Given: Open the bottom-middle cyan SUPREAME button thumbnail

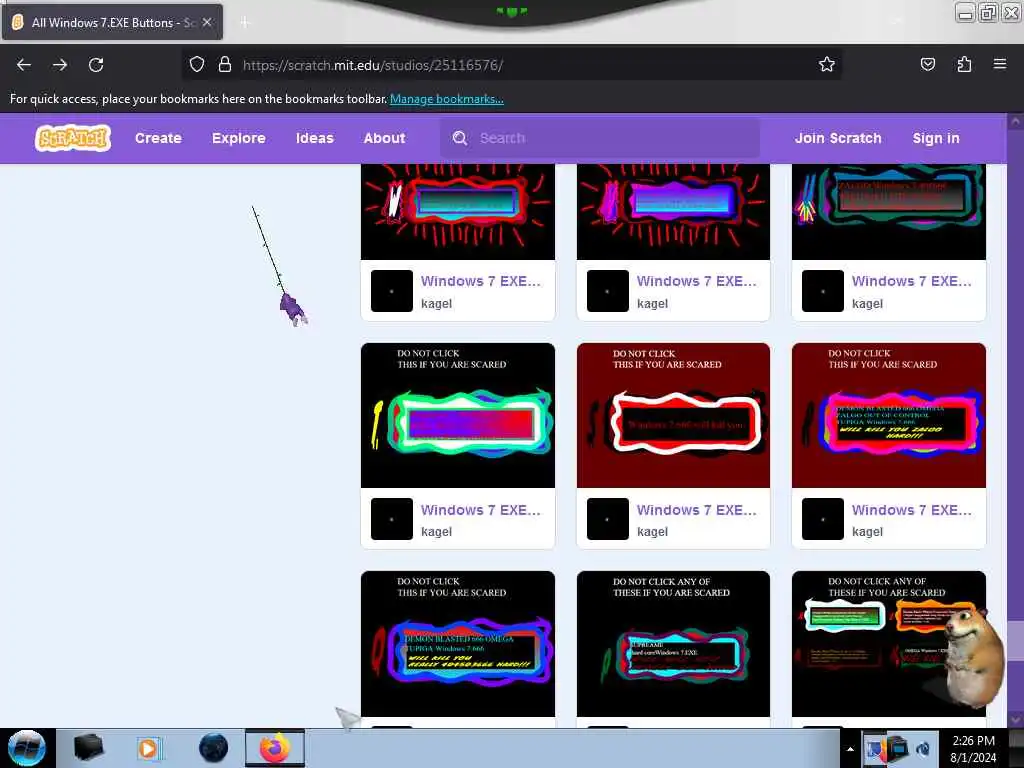Looking at the screenshot, I should point(673,644).
